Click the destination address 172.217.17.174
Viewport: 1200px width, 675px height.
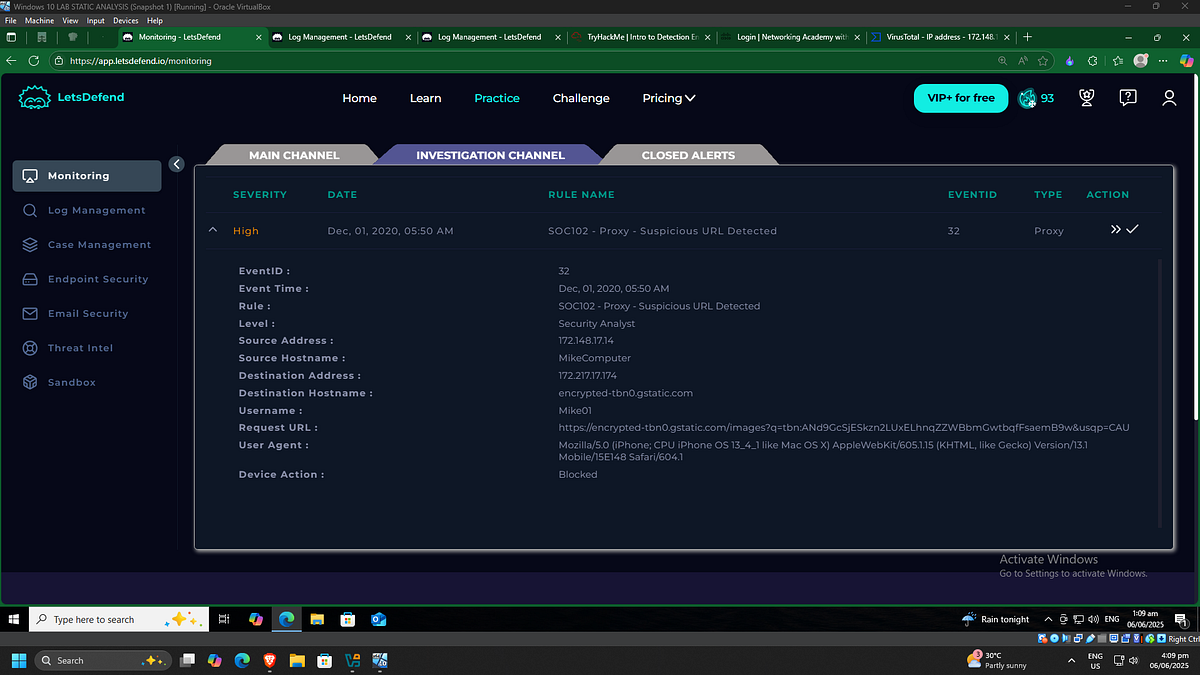[588, 376]
